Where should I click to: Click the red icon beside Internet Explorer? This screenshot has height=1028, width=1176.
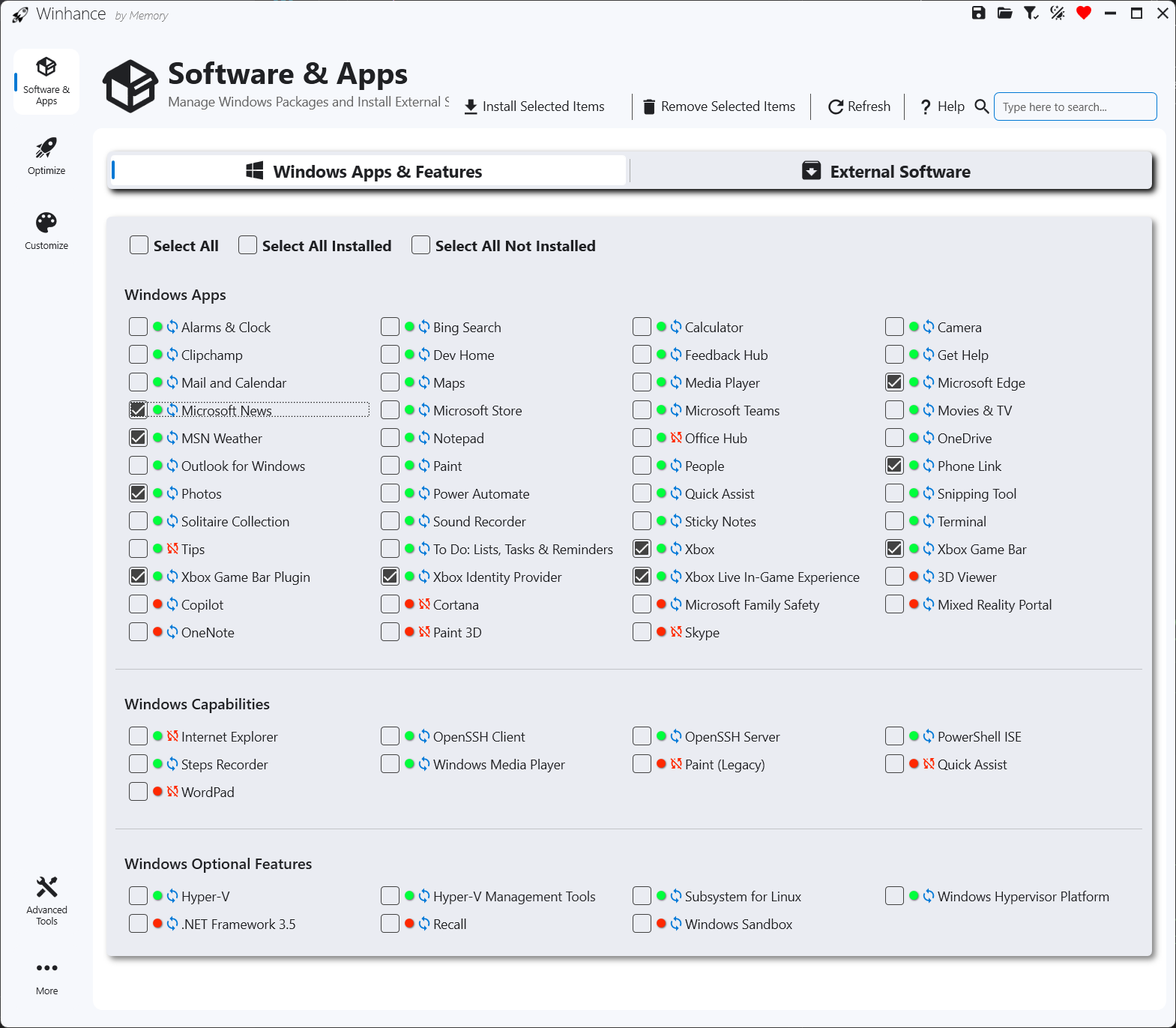172,736
